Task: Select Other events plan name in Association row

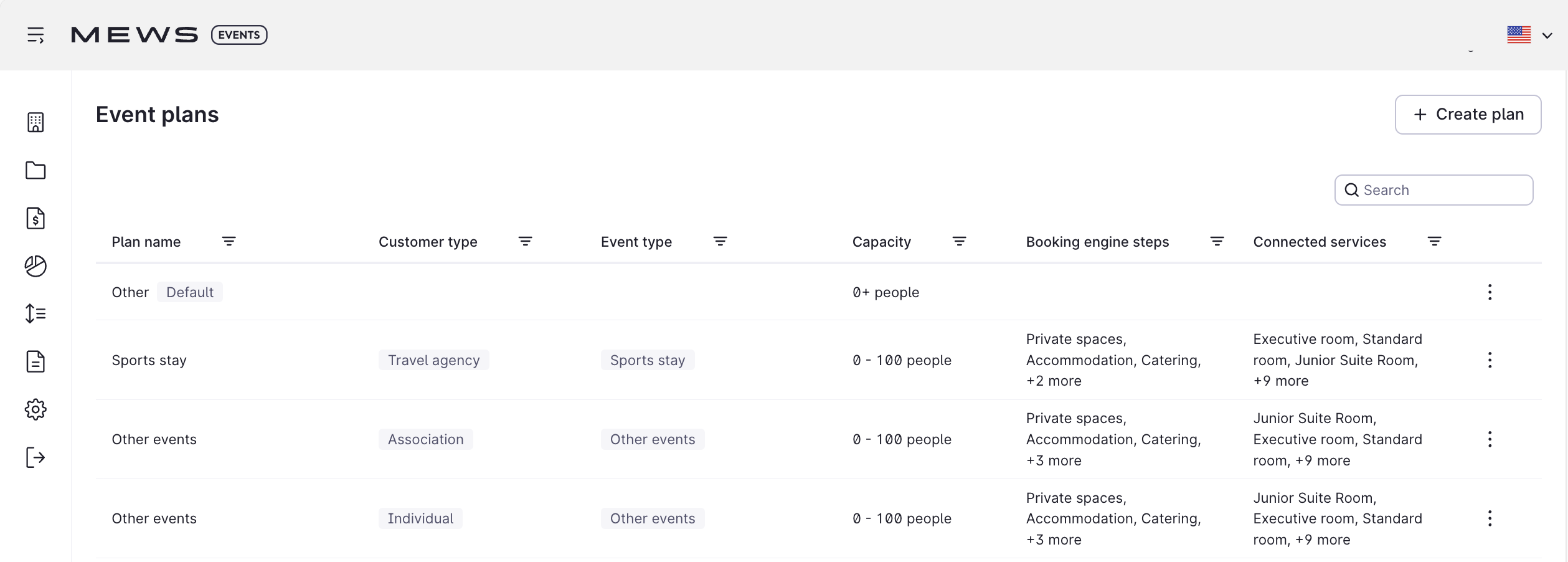Action: point(154,439)
